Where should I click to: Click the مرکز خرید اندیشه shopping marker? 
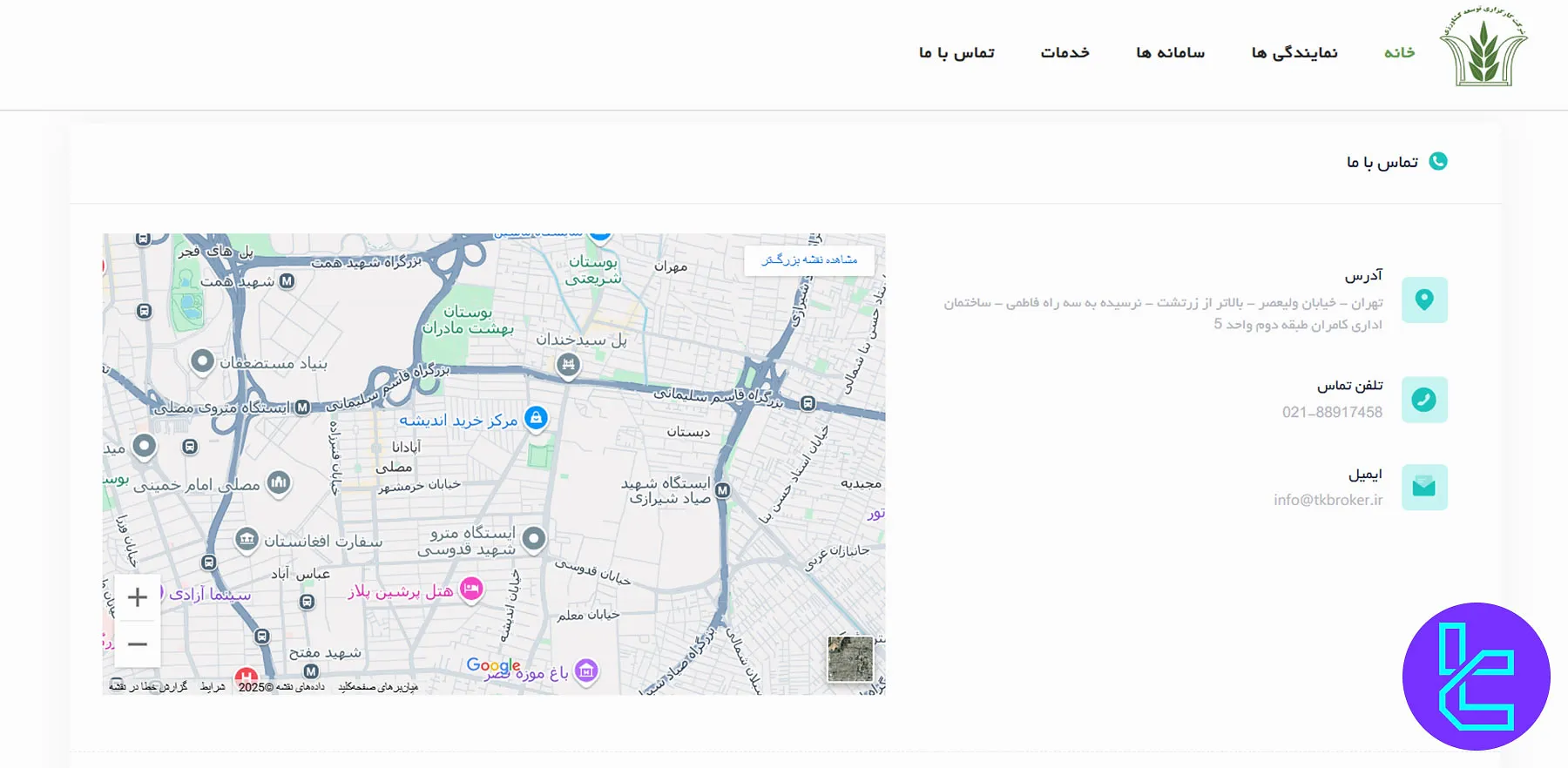coord(536,419)
